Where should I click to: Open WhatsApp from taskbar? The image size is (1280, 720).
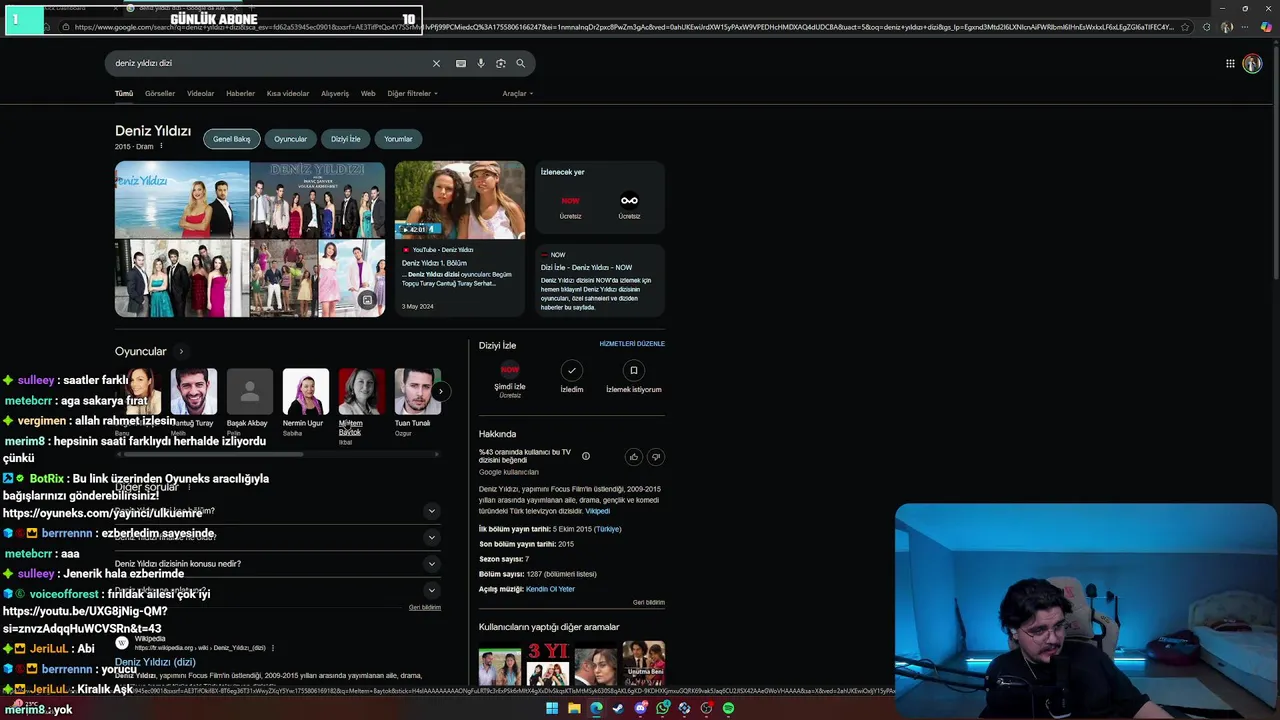(x=662, y=708)
